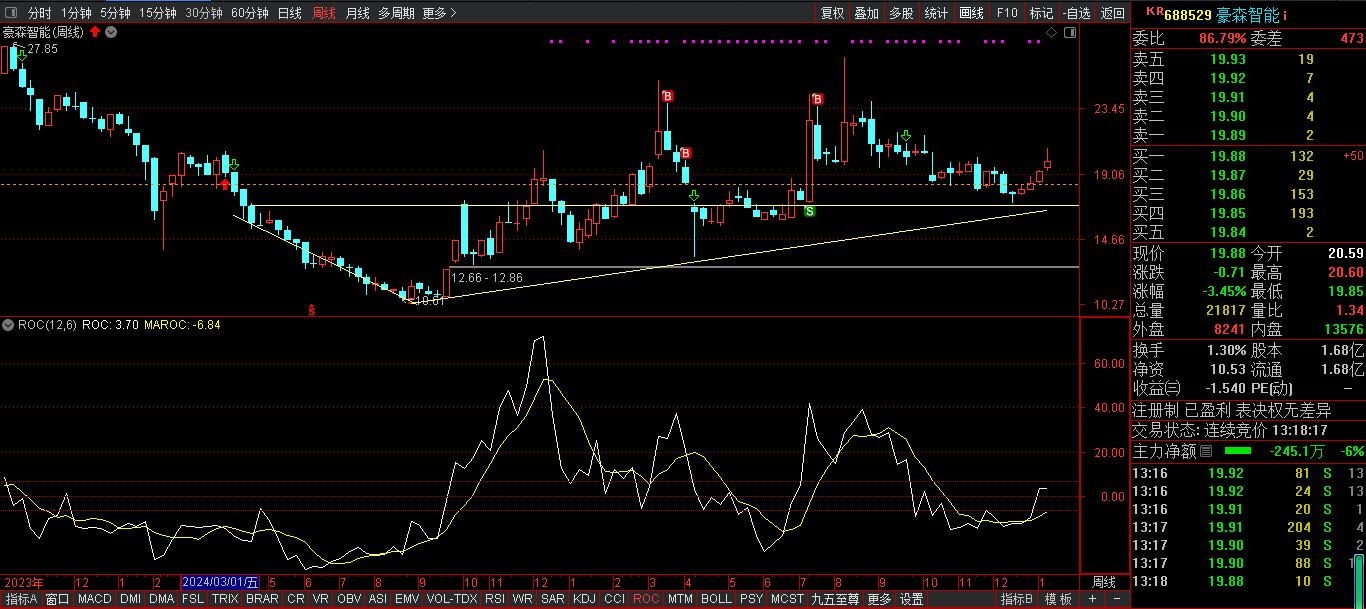
Task: Expand the 更多 > period options
Action: coord(439,13)
